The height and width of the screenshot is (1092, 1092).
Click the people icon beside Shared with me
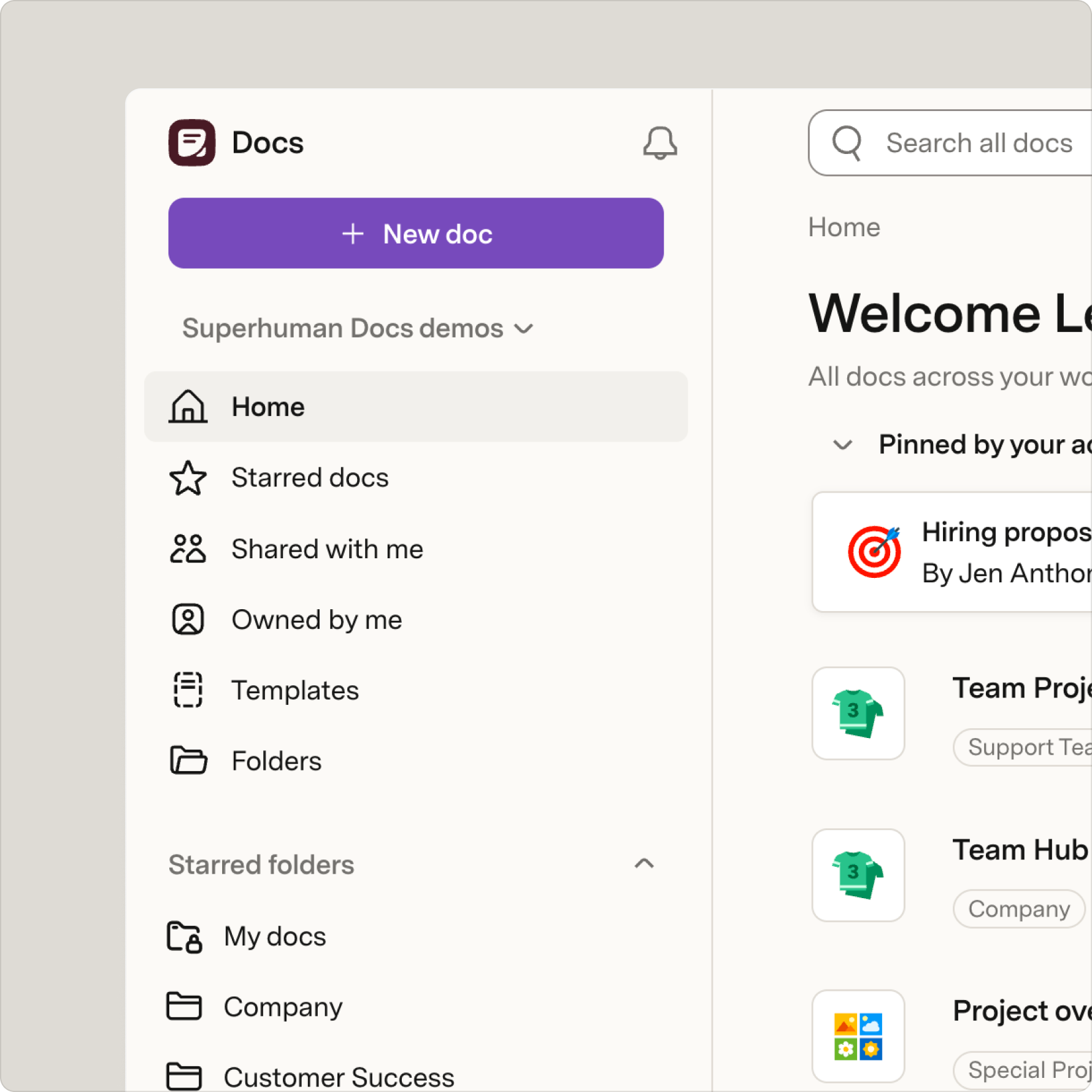188,548
